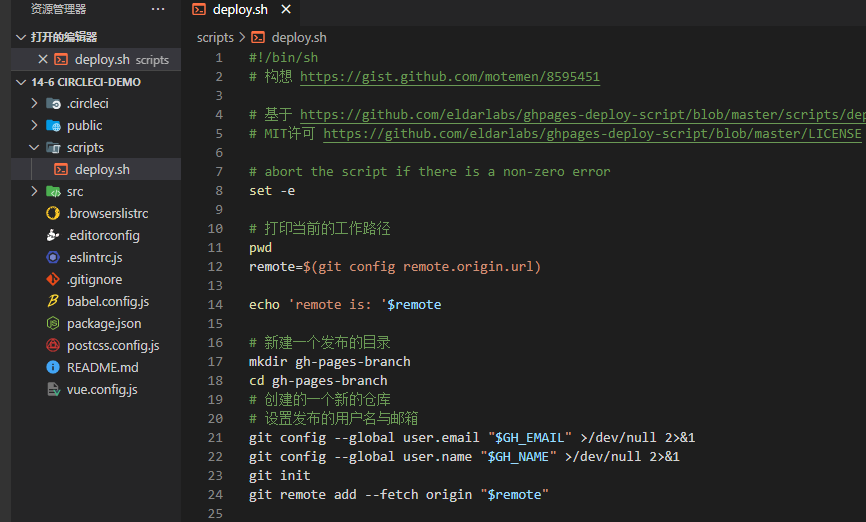866x522 pixels.
Task: Open the explorer more actions ellipsis menu
Action: 158,9
